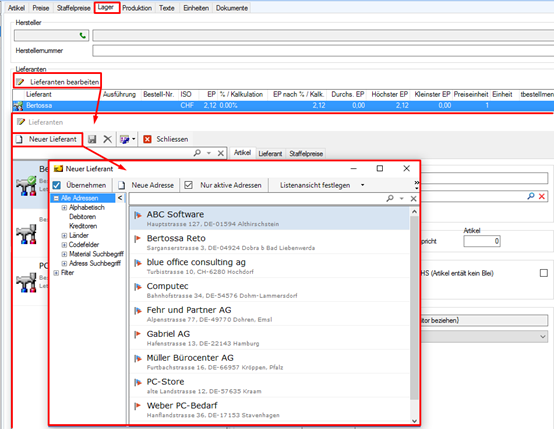Toggle the Übernehmen checkbox
This screenshot has width=554, height=429.
point(57,185)
